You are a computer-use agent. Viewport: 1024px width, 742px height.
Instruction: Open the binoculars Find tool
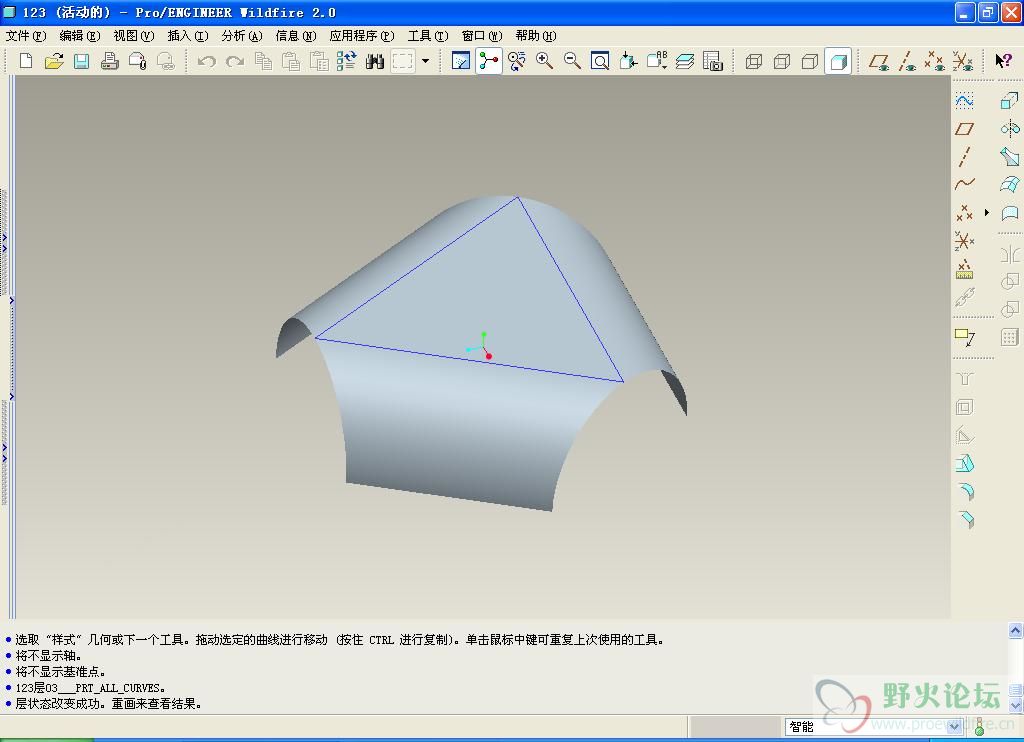(375, 61)
